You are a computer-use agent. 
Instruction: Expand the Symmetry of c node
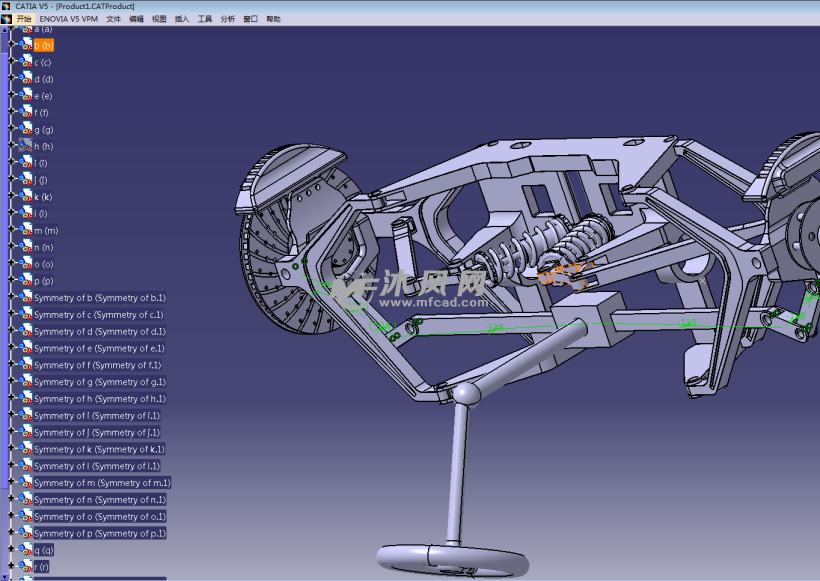[12, 313]
